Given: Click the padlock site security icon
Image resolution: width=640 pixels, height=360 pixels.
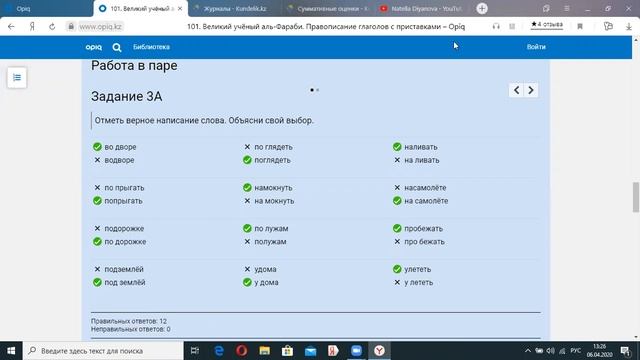Looking at the screenshot, I should (71, 27).
